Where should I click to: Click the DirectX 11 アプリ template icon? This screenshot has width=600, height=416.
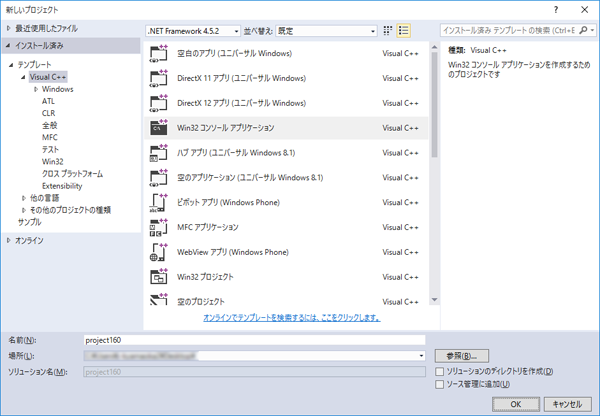(x=158, y=77)
